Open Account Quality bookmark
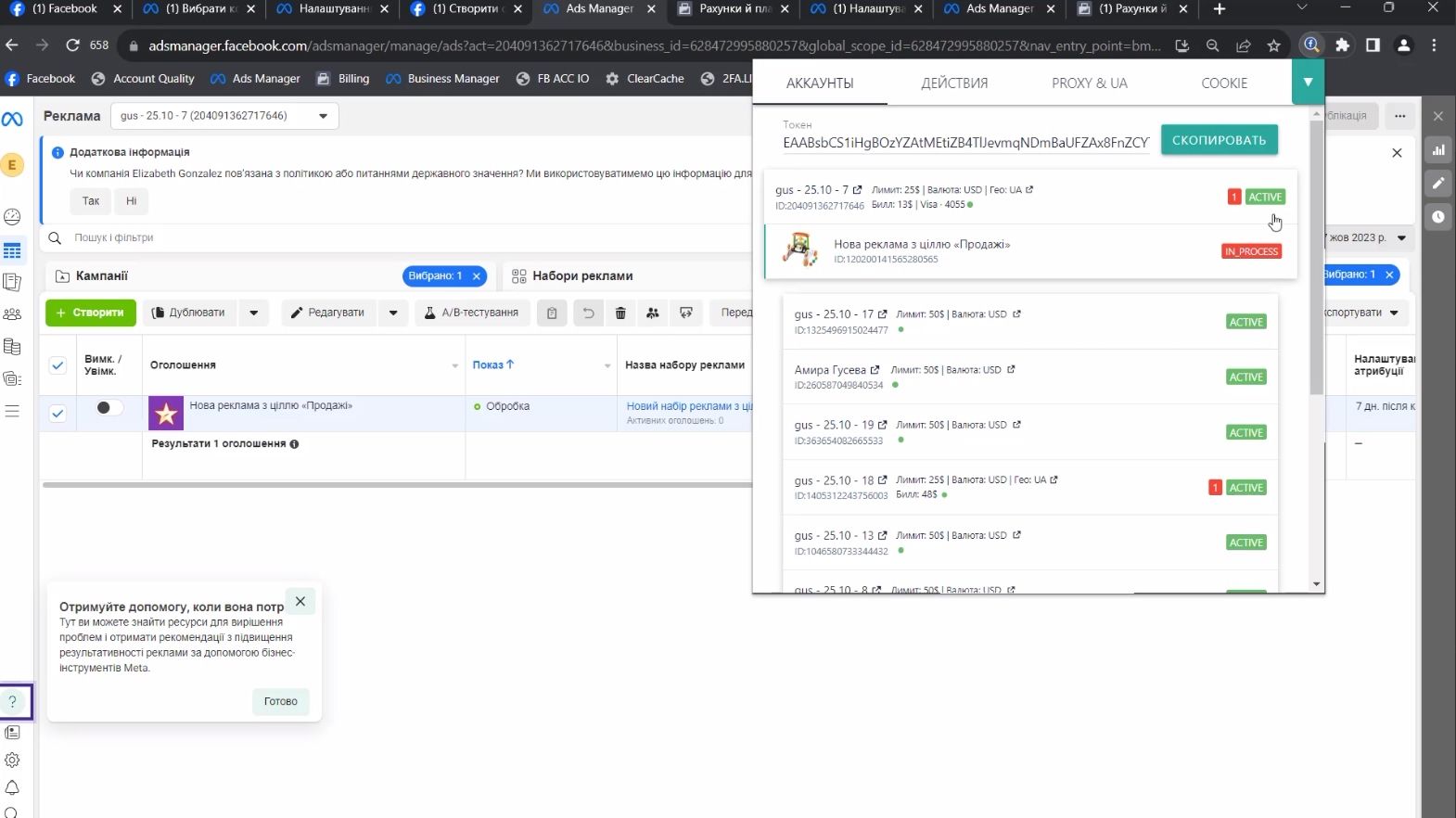1456x818 pixels. tap(144, 79)
